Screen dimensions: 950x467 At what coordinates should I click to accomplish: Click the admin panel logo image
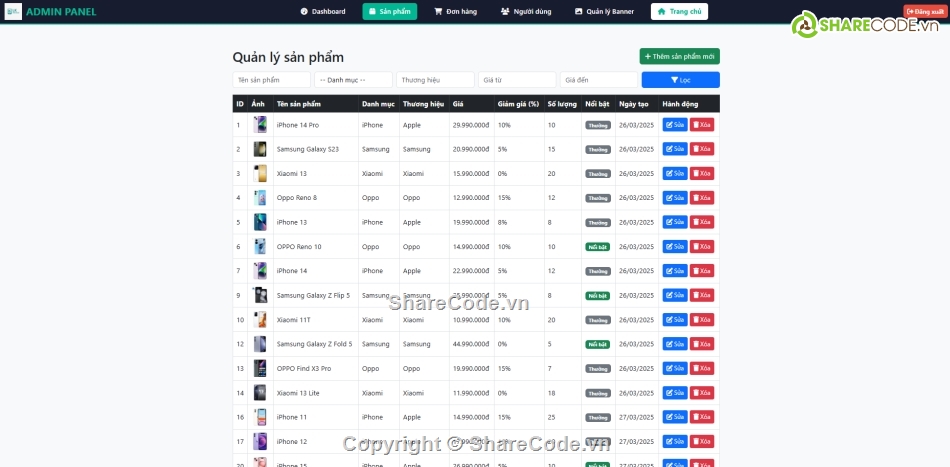tap(13, 12)
